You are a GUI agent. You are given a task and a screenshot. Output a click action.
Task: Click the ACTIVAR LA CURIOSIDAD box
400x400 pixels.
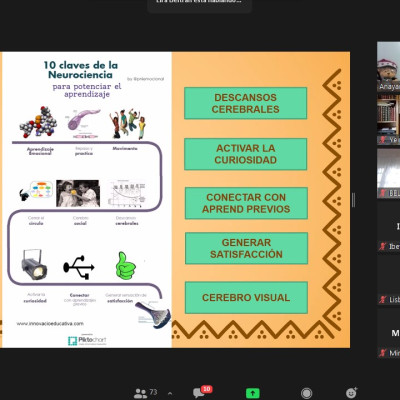246,154
